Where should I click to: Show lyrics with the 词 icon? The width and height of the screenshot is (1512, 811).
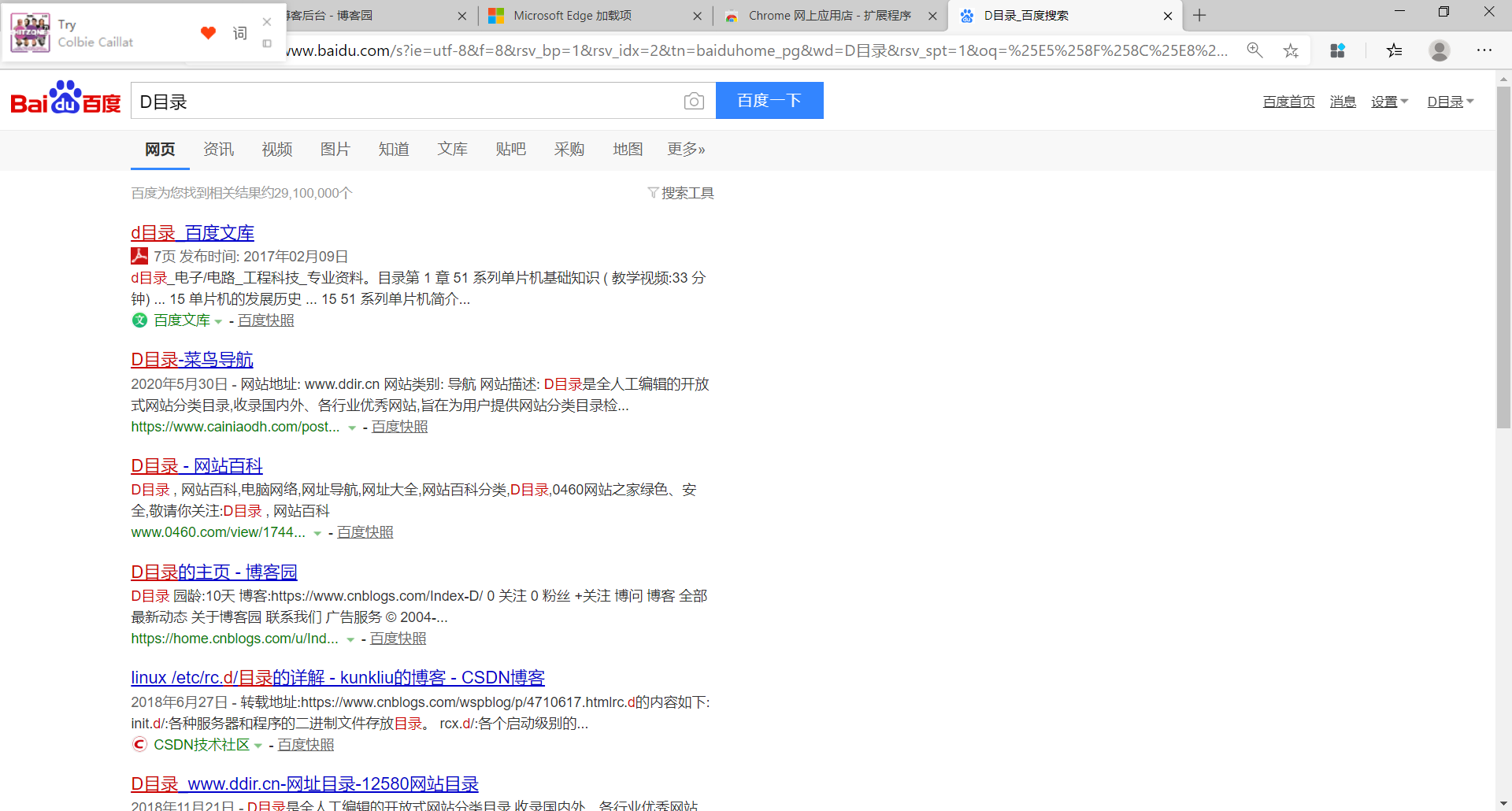tap(240, 33)
